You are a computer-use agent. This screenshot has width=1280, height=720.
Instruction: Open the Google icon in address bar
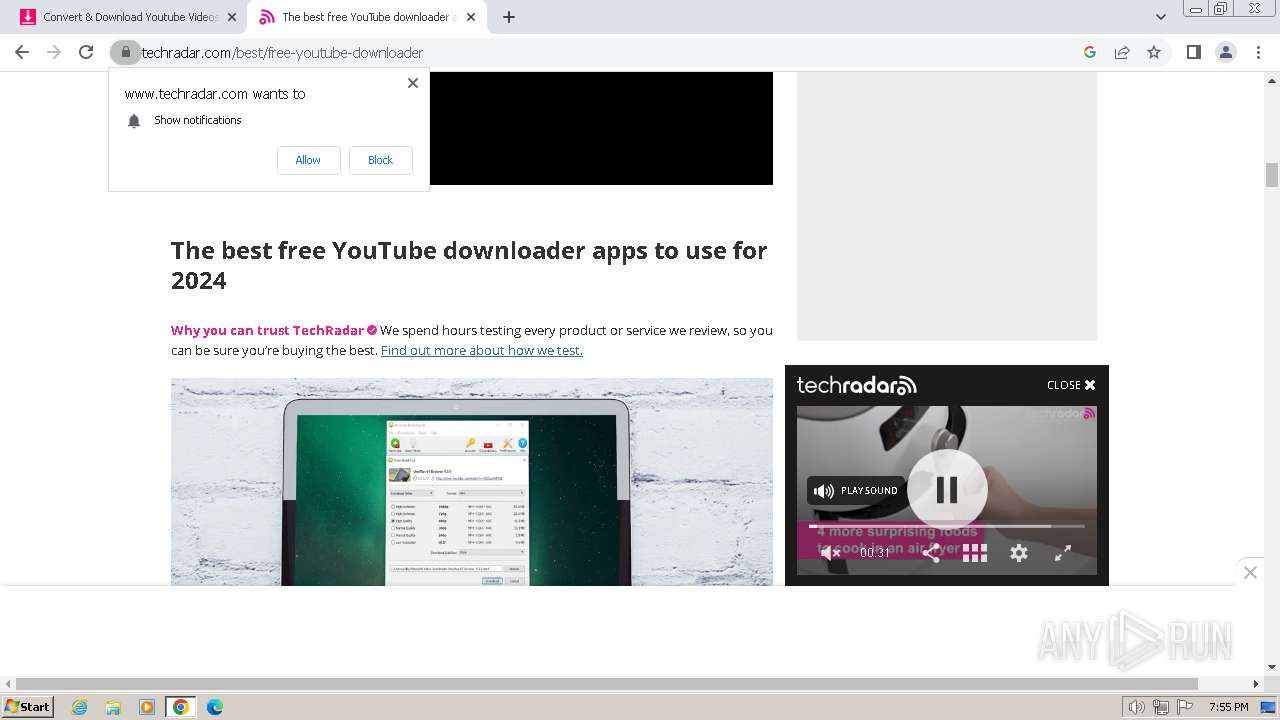pyautogui.click(x=1090, y=52)
